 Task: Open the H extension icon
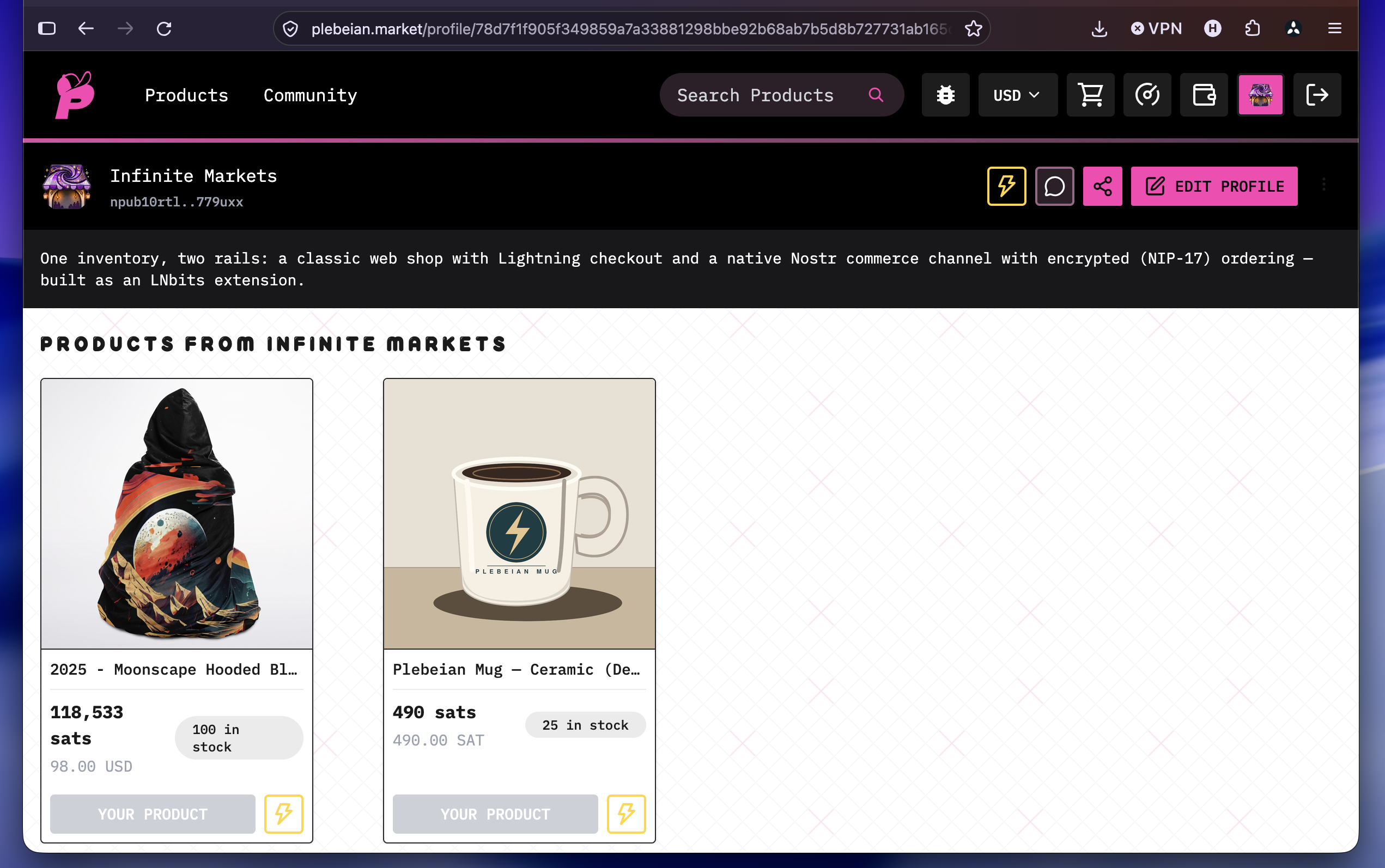coord(1213,29)
